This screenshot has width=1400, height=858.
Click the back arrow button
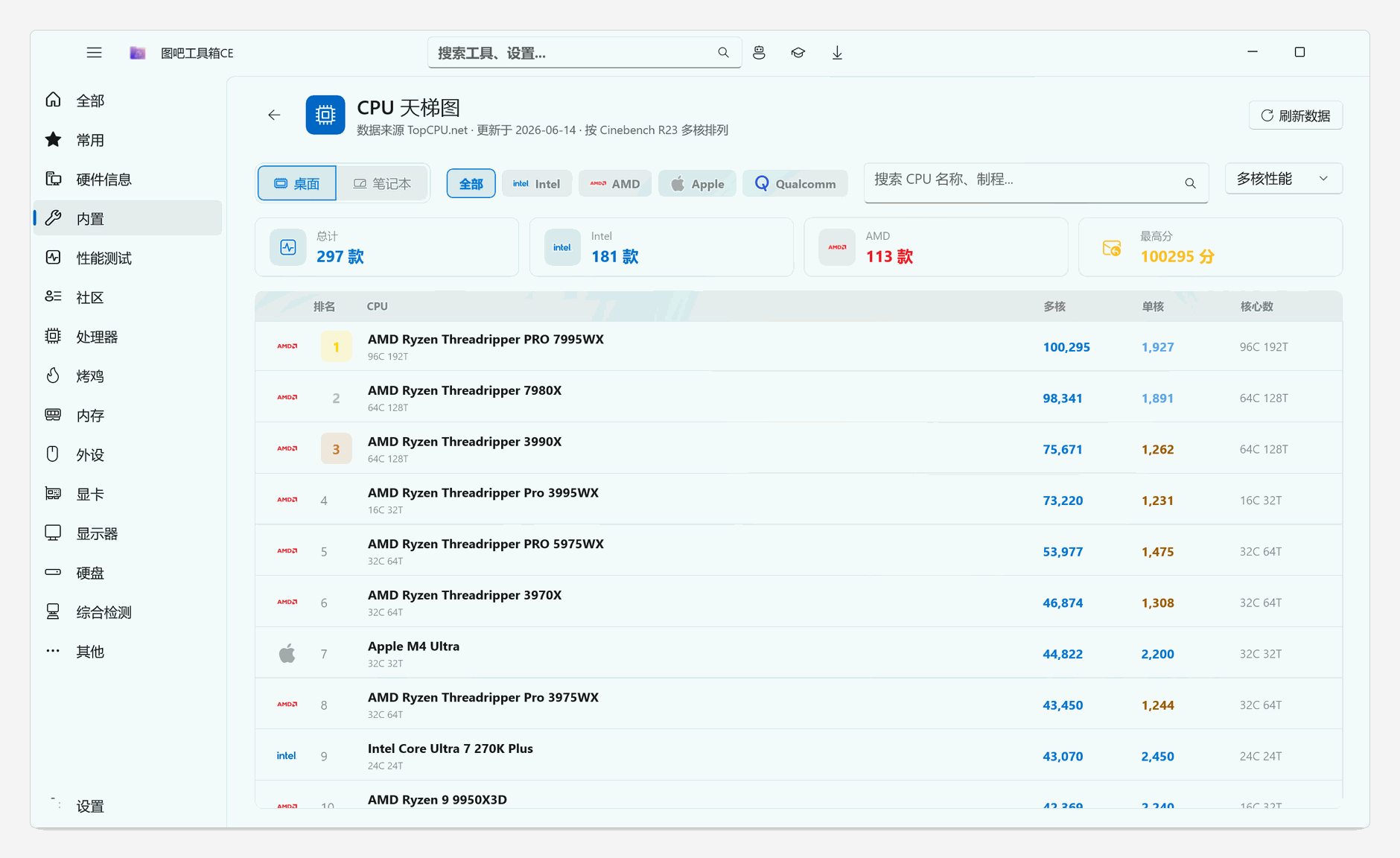click(x=274, y=115)
